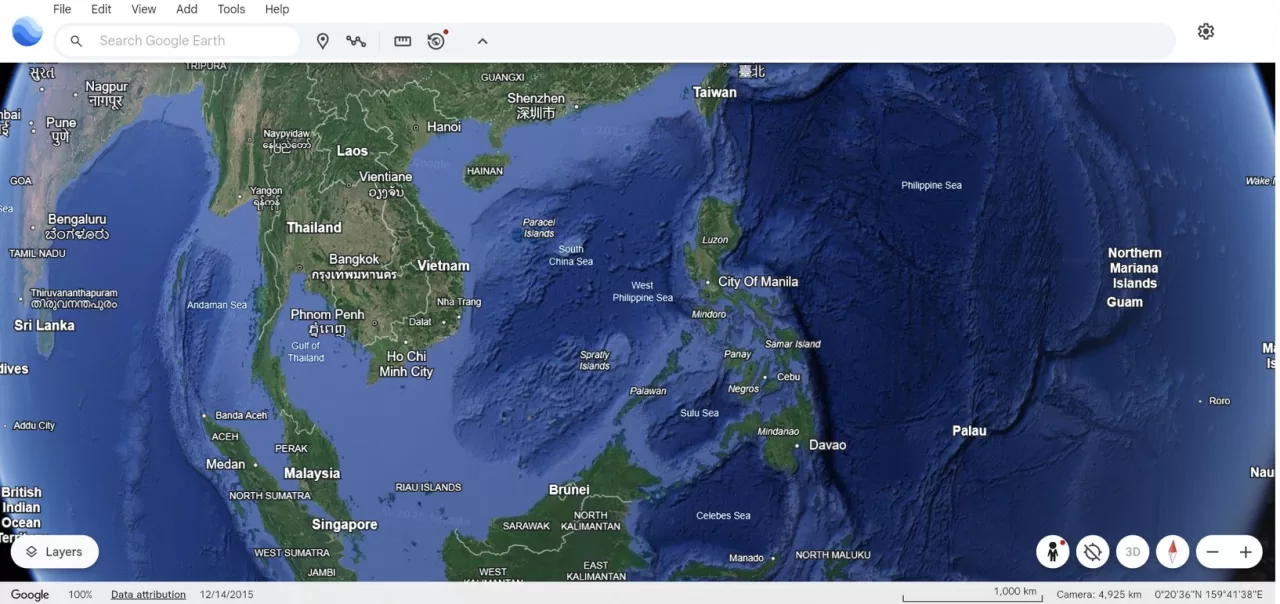Expand the Tools menu
The image size is (1280, 604).
pyautogui.click(x=231, y=9)
